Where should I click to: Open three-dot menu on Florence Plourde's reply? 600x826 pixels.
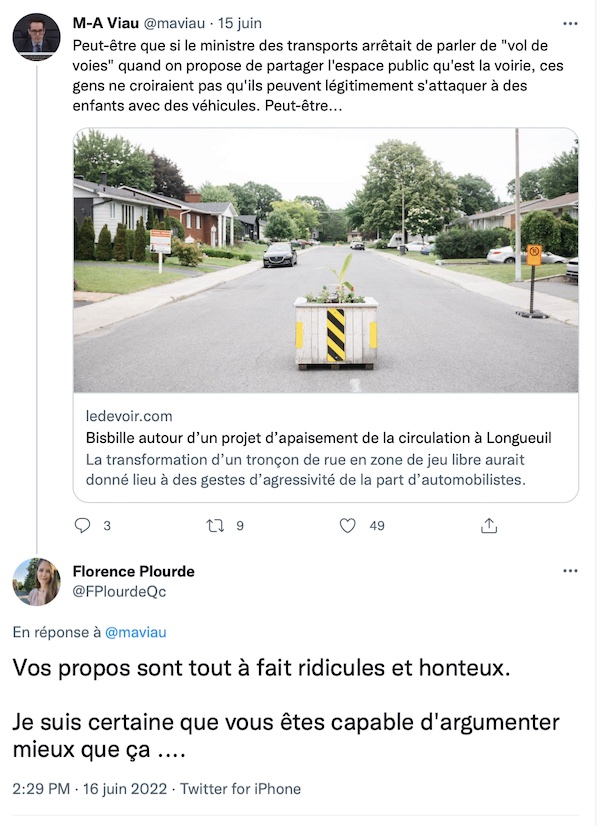tap(570, 571)
